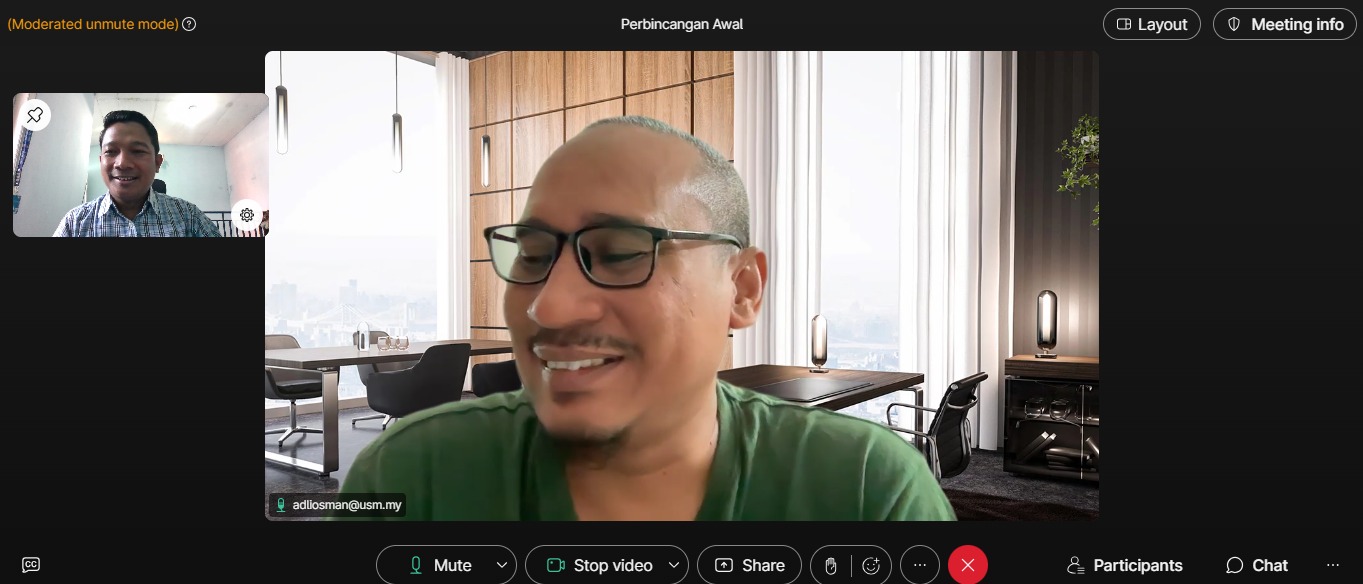Open the Participants panel
This screenshot has height=584, width=1363.
[1125, 565]
